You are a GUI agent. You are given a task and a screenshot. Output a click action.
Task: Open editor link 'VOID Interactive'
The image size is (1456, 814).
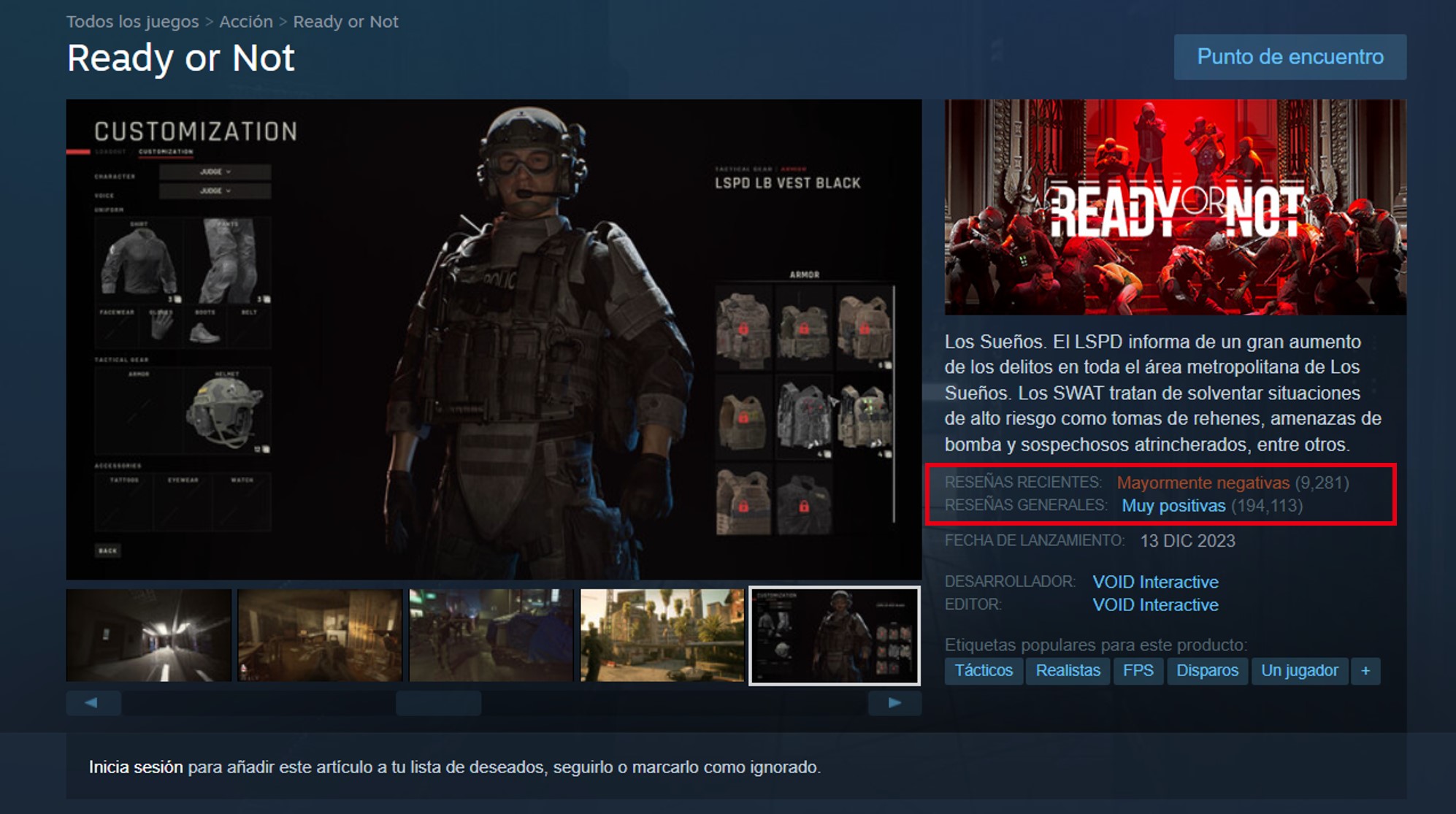[1155, 604]
